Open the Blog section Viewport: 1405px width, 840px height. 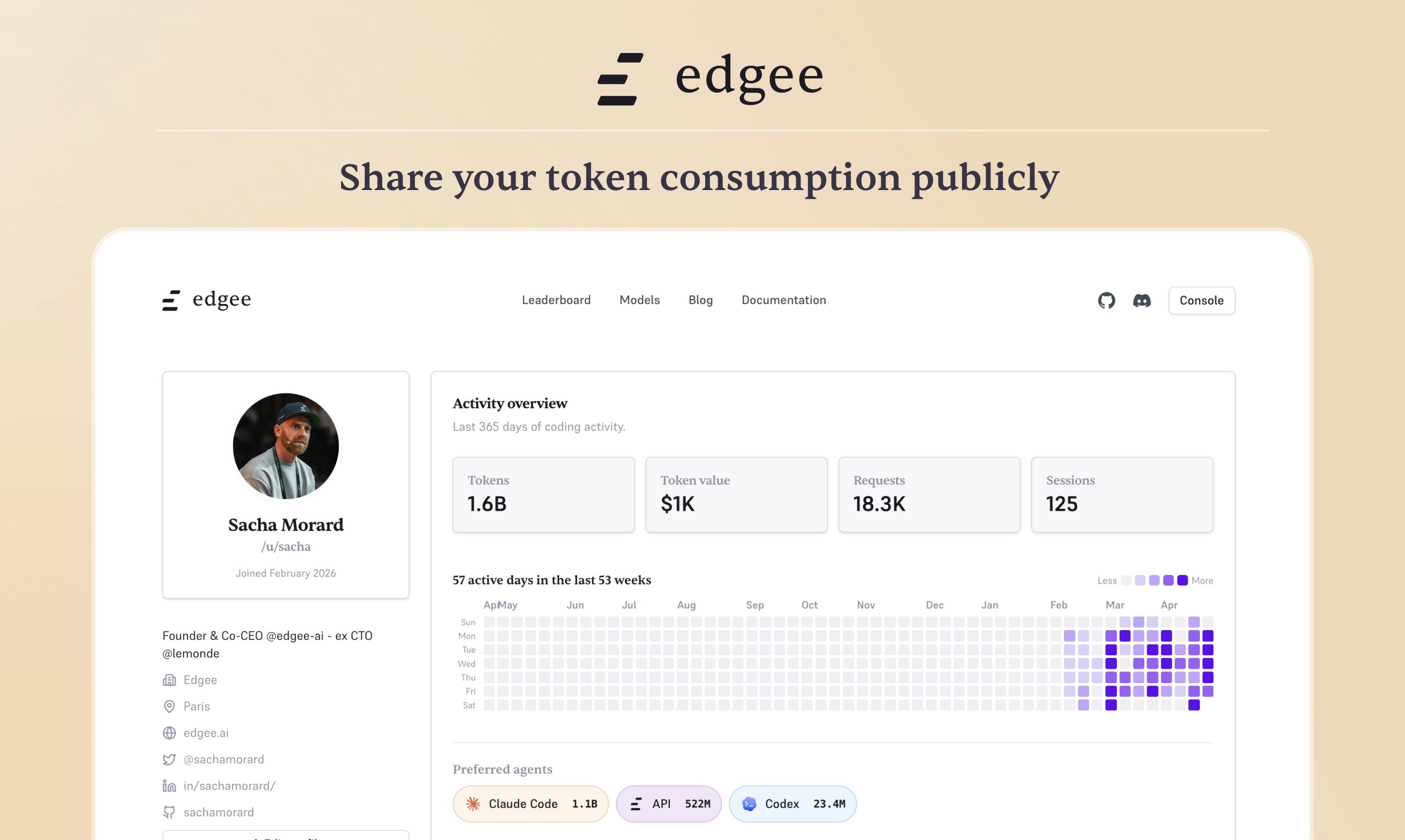700,300
